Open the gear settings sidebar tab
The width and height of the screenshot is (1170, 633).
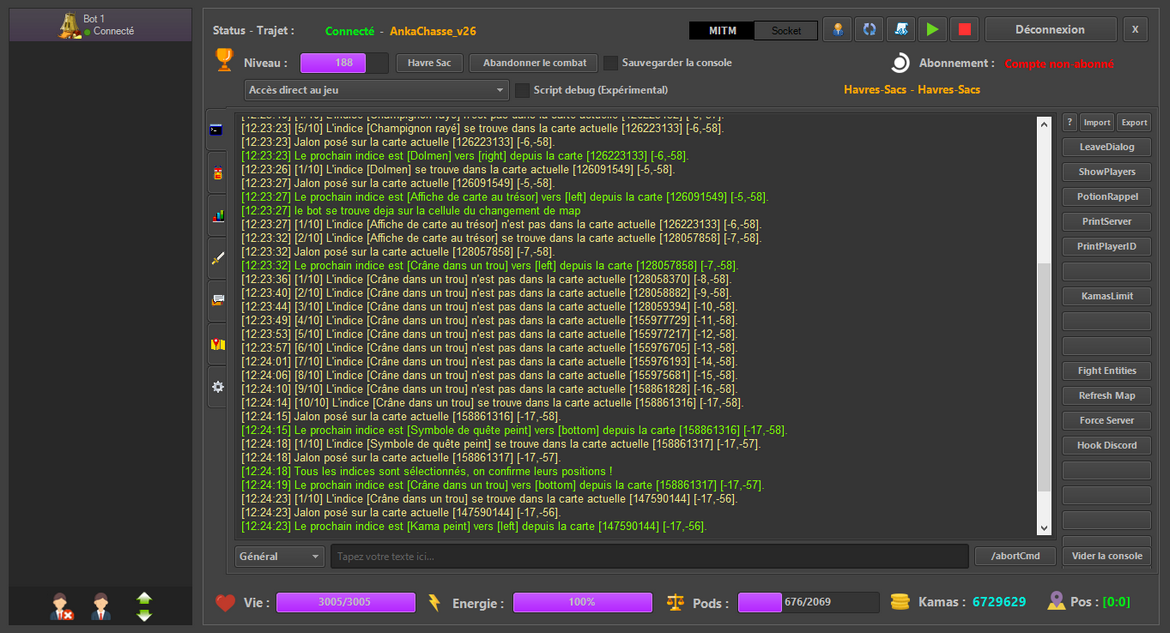coord(218,387)
